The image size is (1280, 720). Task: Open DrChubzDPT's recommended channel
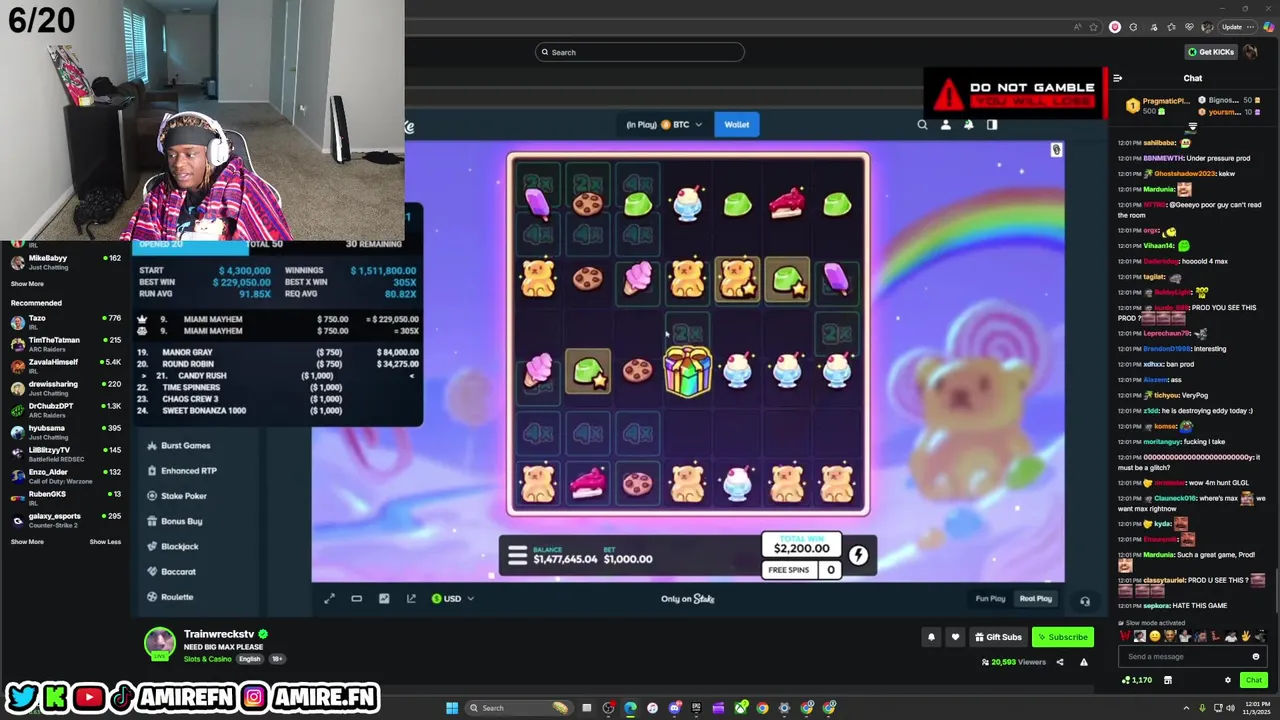pyautogui.click(x=65, y=409)
